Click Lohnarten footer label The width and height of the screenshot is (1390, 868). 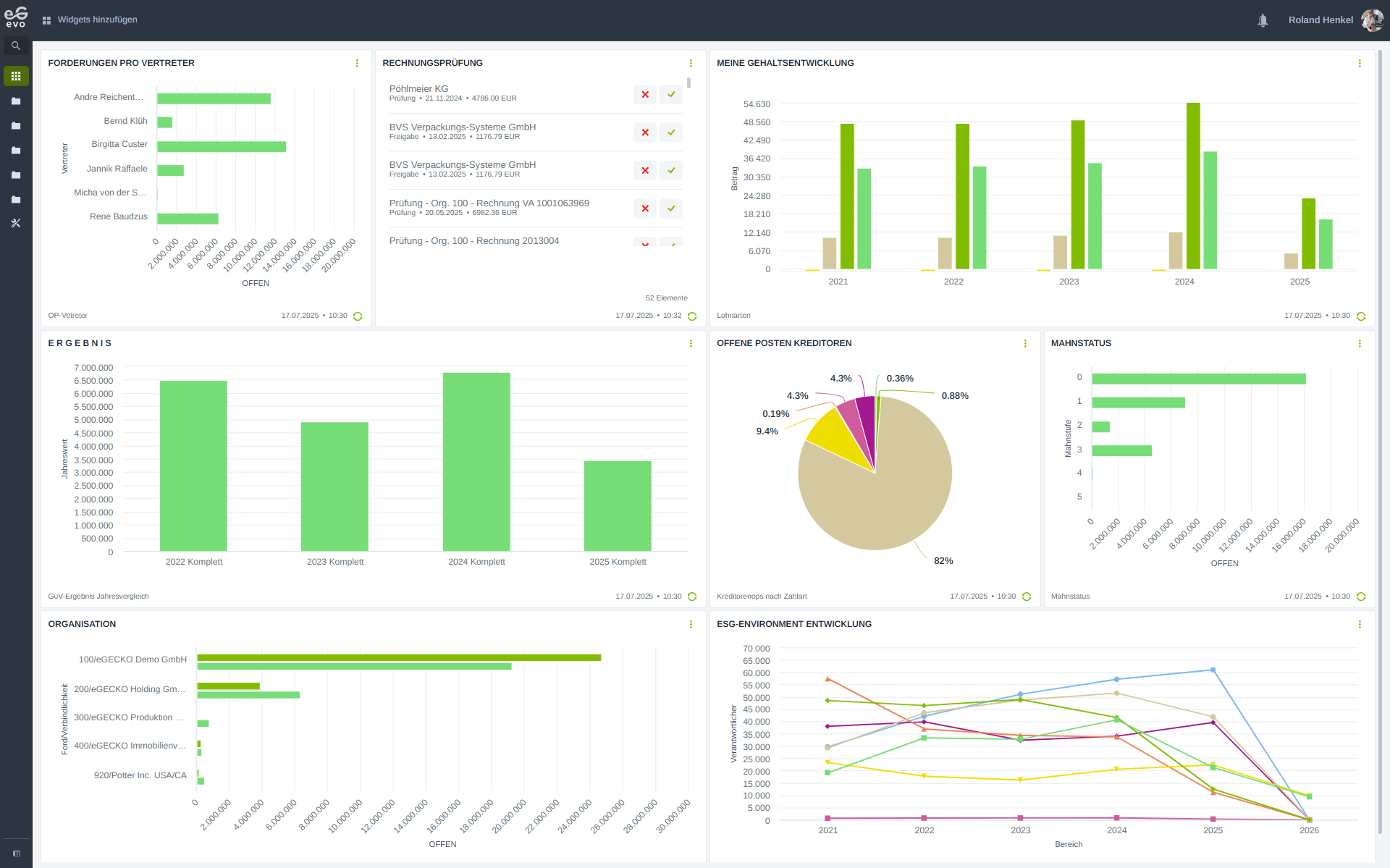[733, 316]
